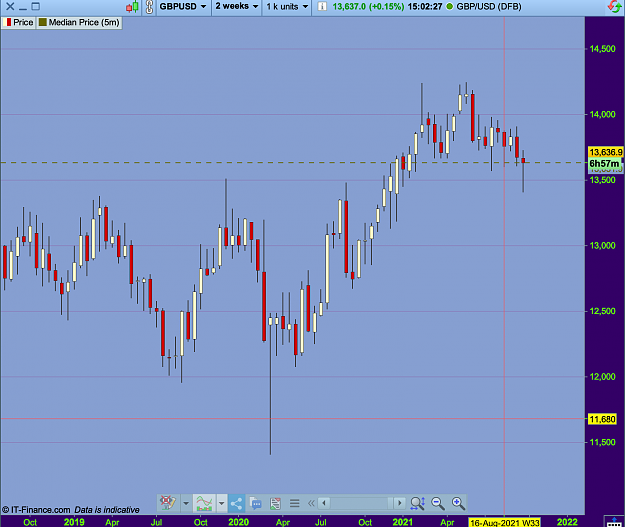Click the three-line list menu icon
This screenshot has width=625, height=527.
click(295, 503)
